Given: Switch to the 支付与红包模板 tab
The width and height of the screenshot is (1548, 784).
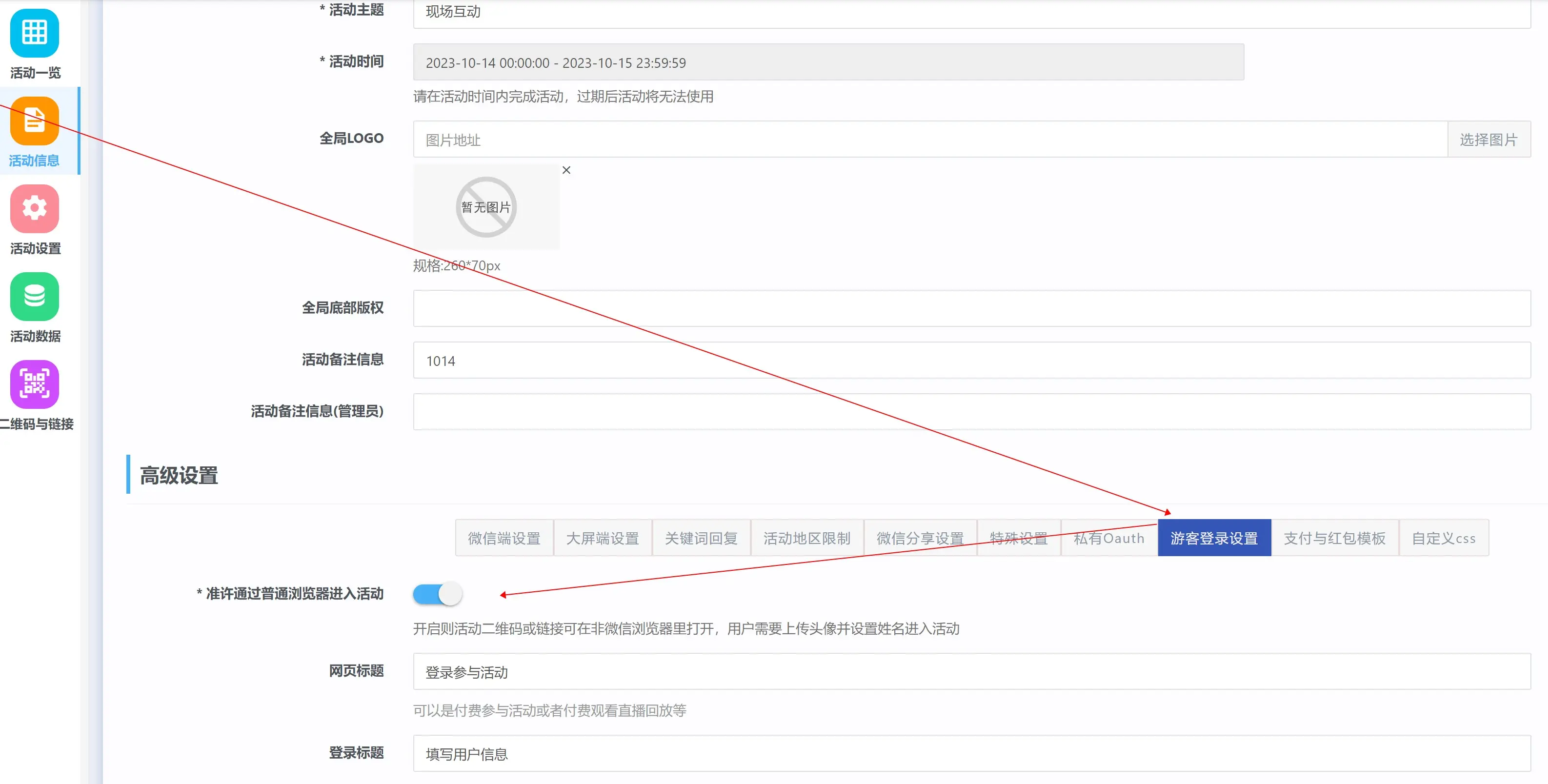Looking at the screenshot, I should [x=1334, y=538].
